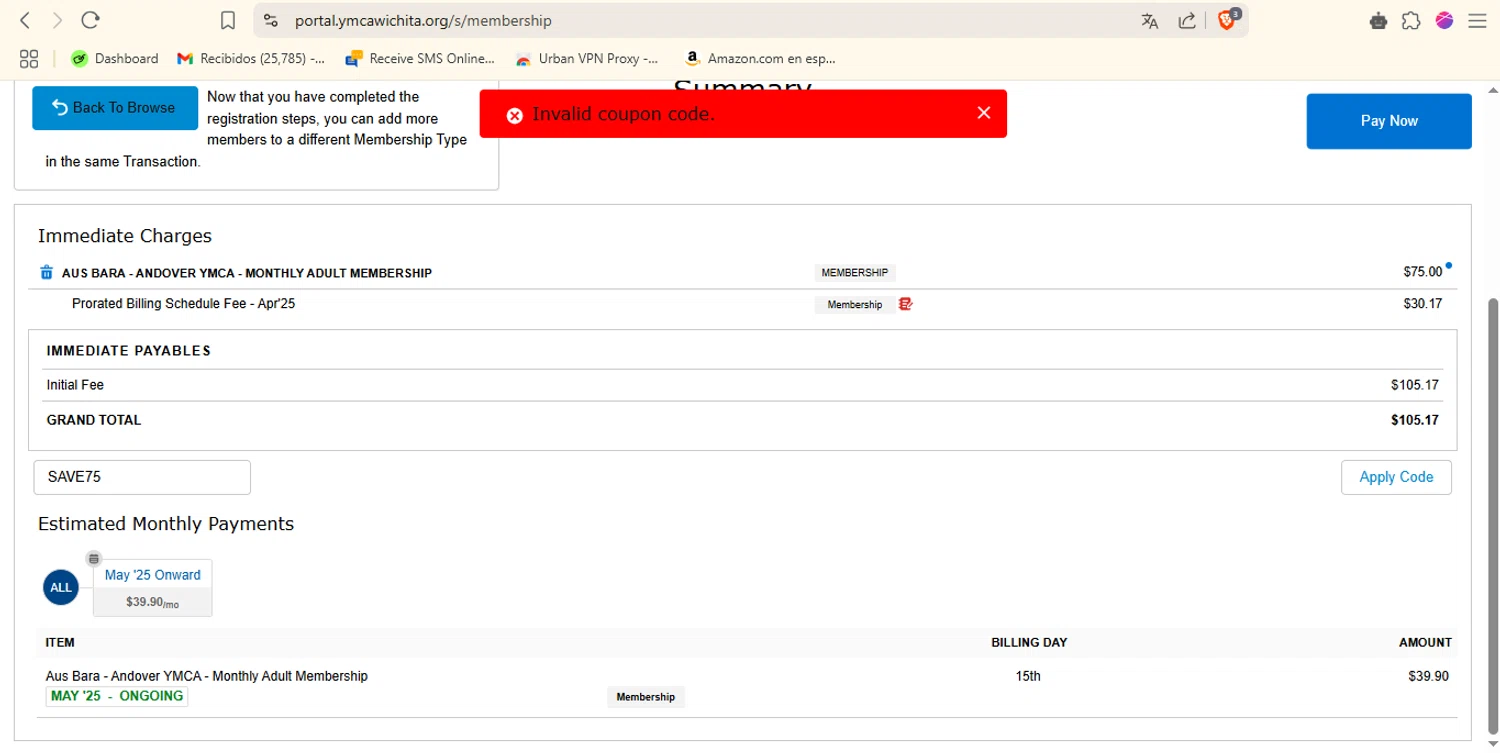Click the Pay Now button
This screenshot has height=753, width=1500.
(1389, 121)
